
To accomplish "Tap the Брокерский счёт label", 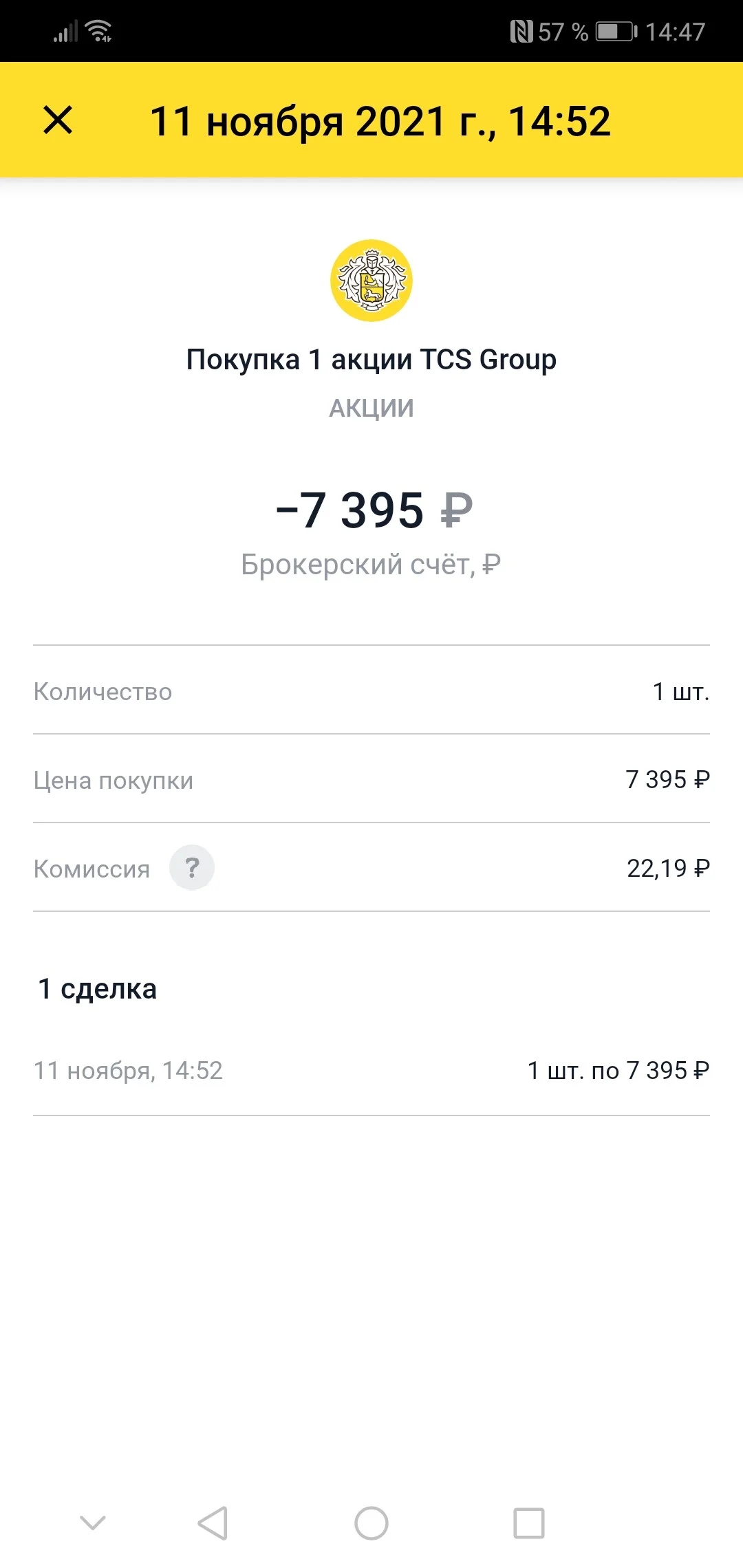I will click(371, 565).
